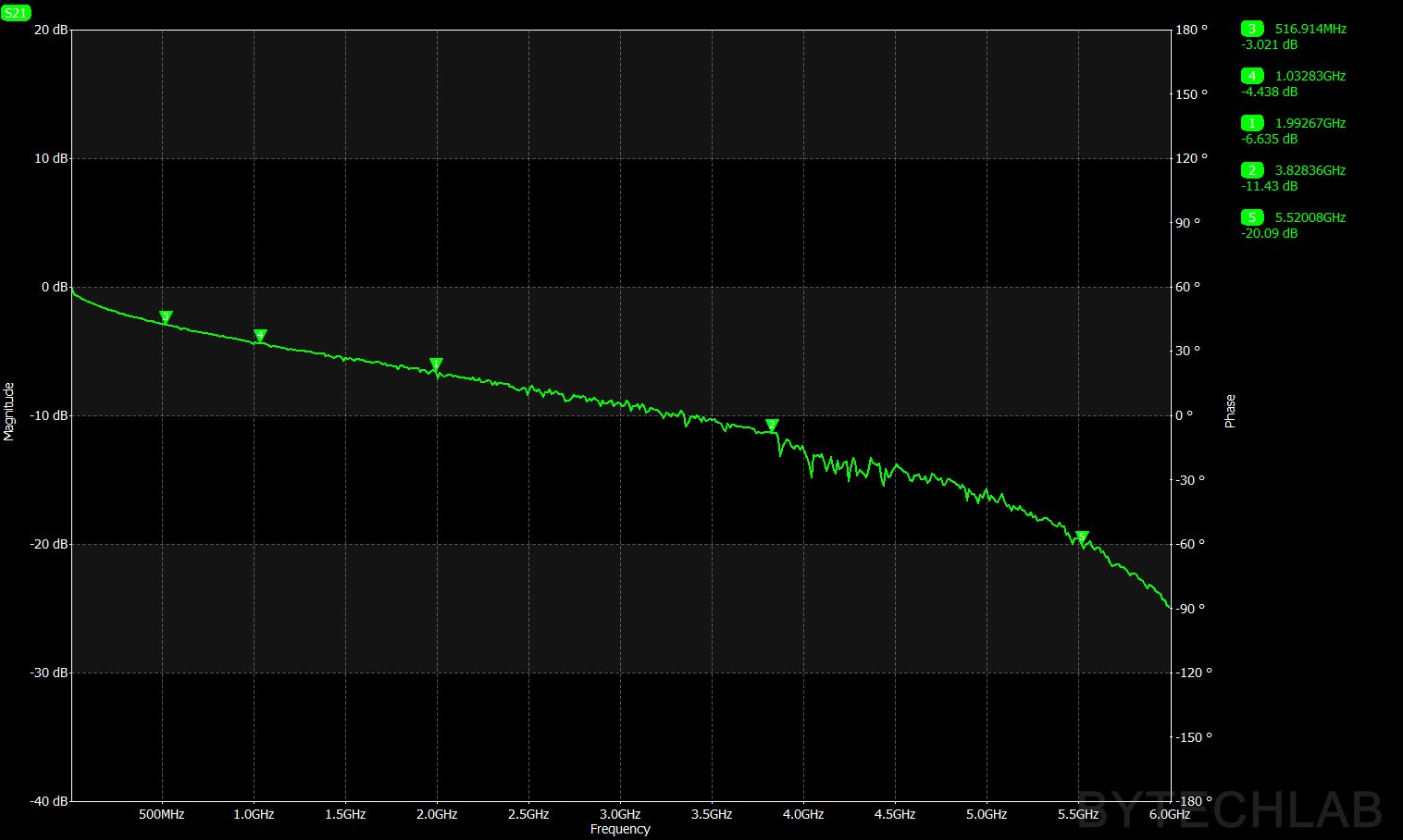1403x840 pixels.
Task: Click the 2.0GHz frequency tick label
Action: 437,814
